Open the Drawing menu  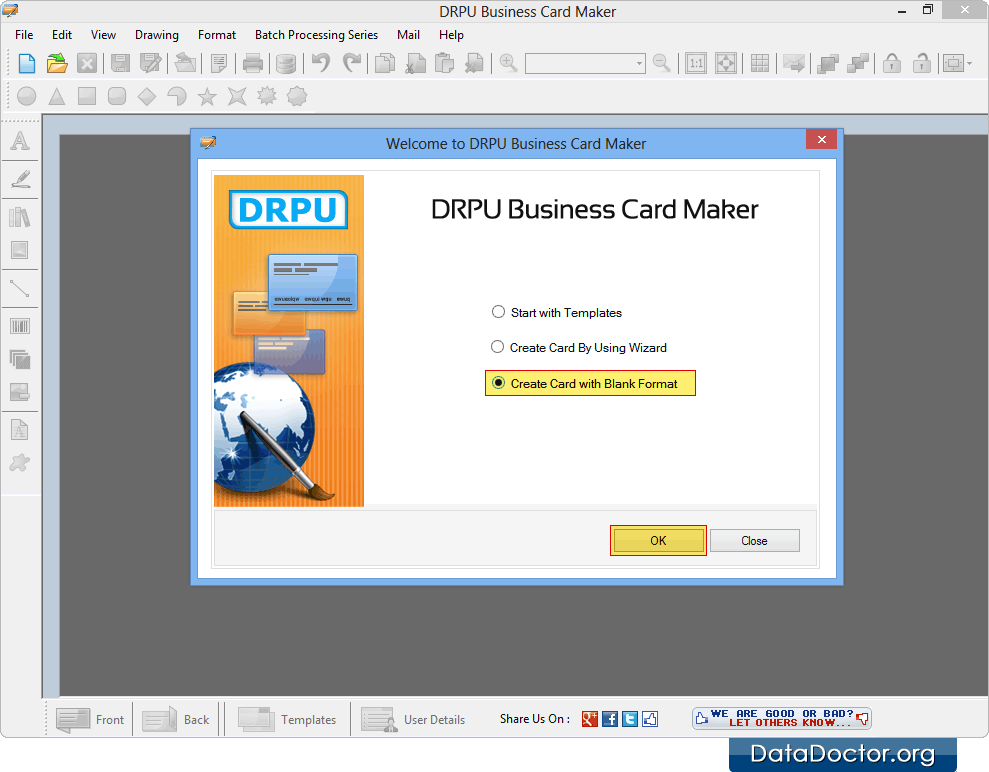(157, 35)
